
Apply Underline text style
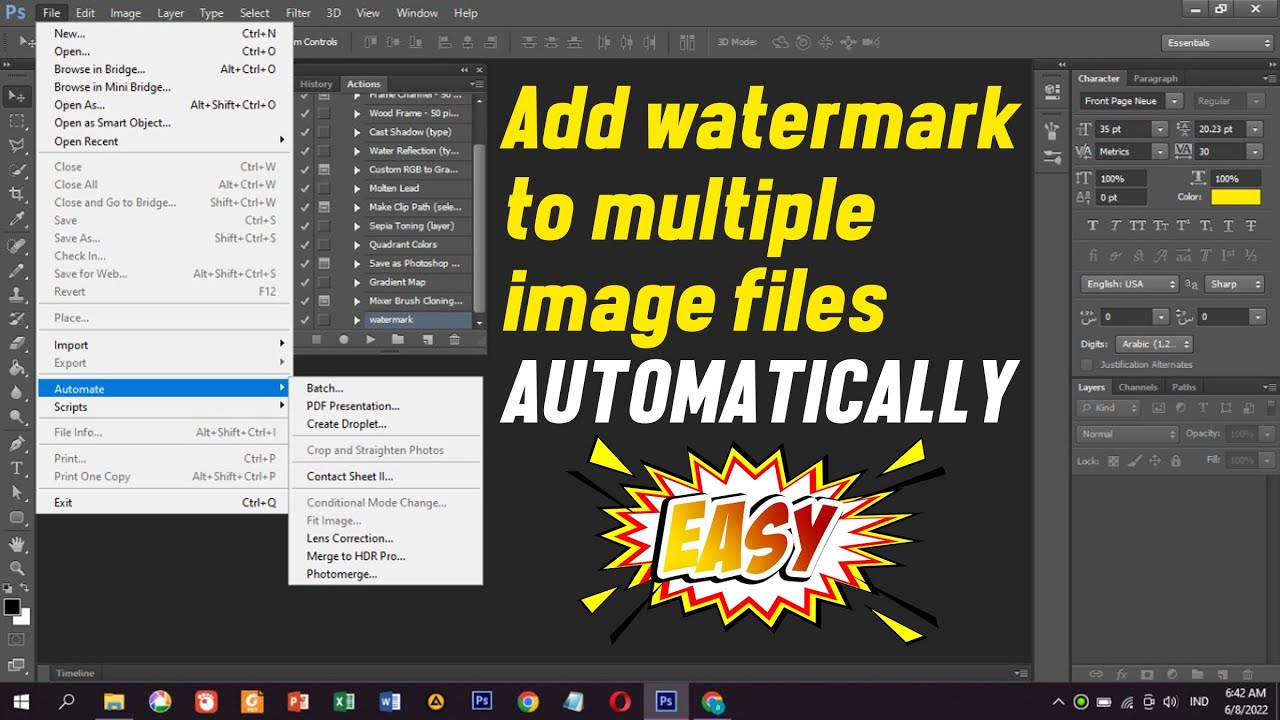1230,226
